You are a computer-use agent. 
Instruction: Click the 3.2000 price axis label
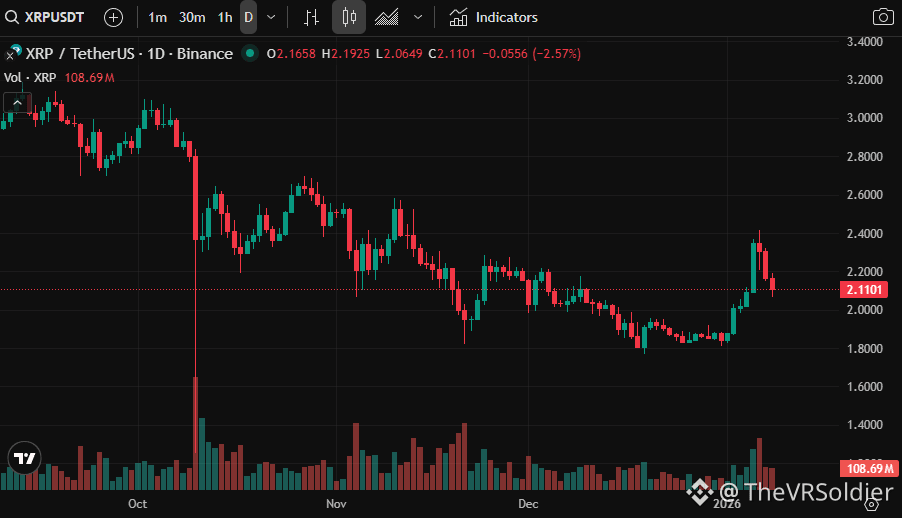[x=865, y=79]
